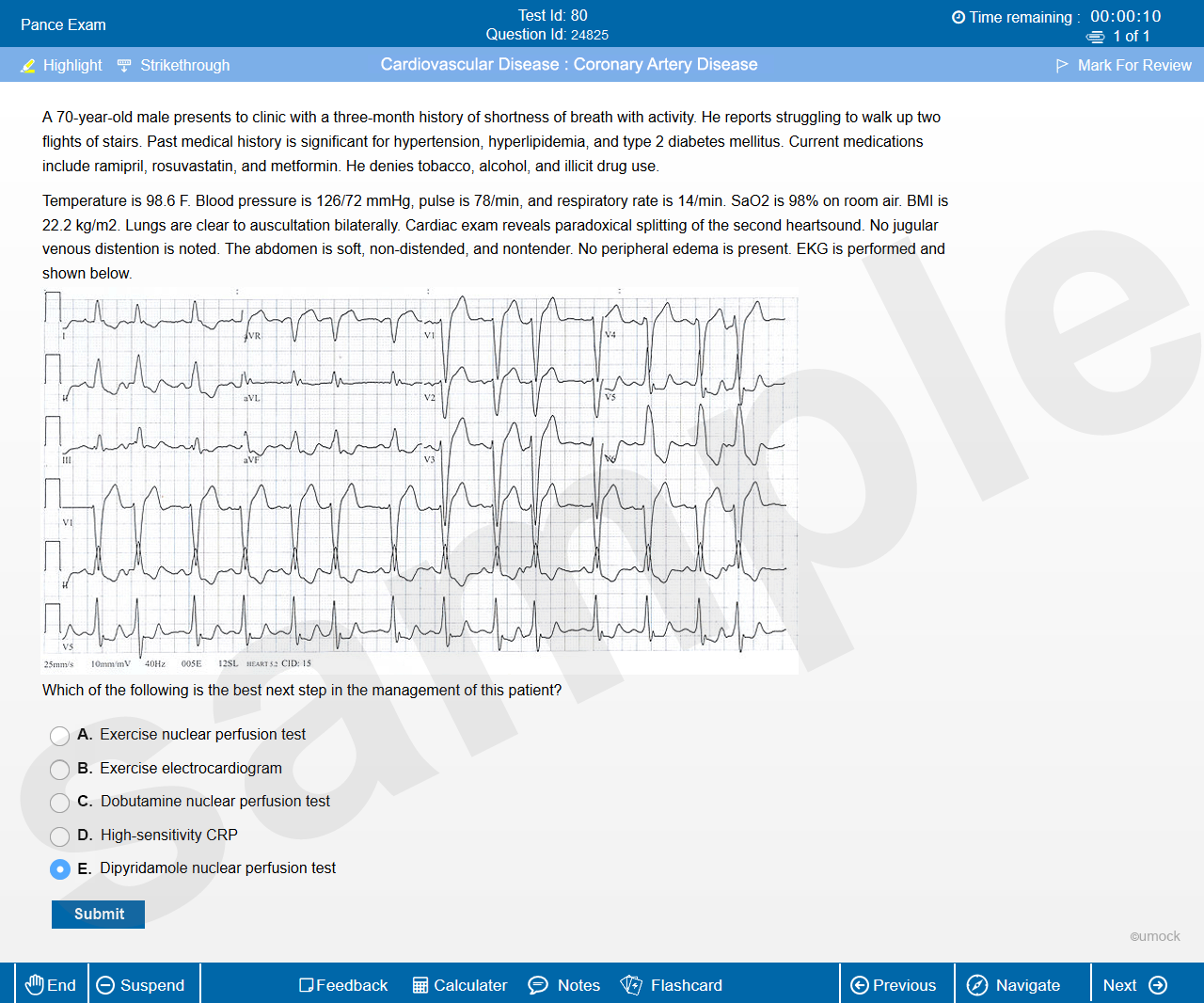Select option E Dipyridamole nuclear perfusion test
Screen dimensions: 1204x1003
point(60,869)
